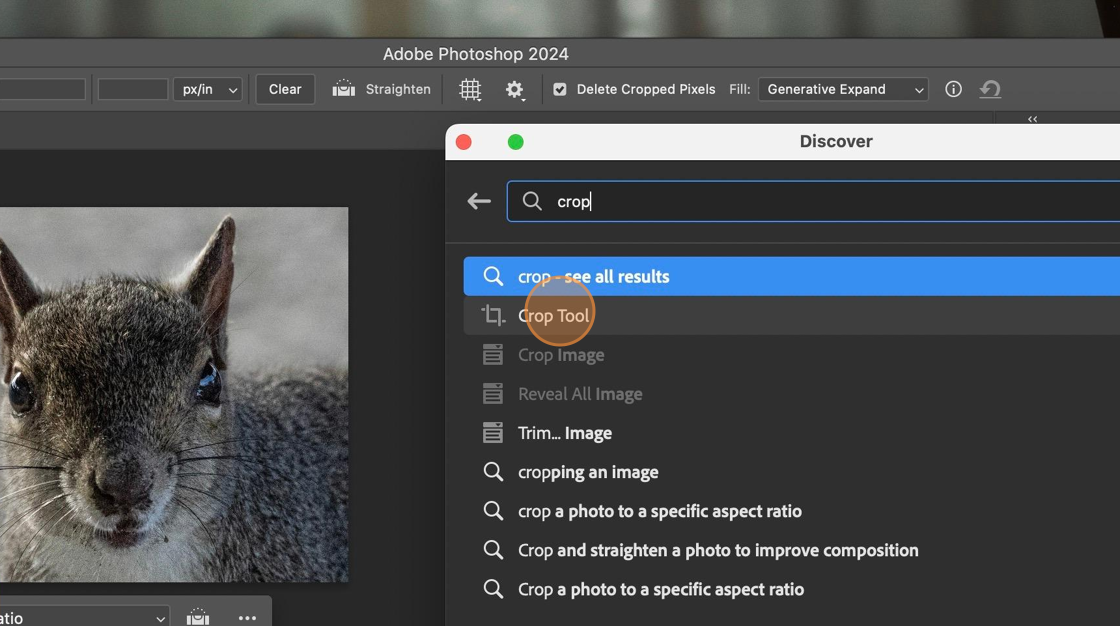Close the Discover window with red button

pyautogui.click(x=464, y=142)
